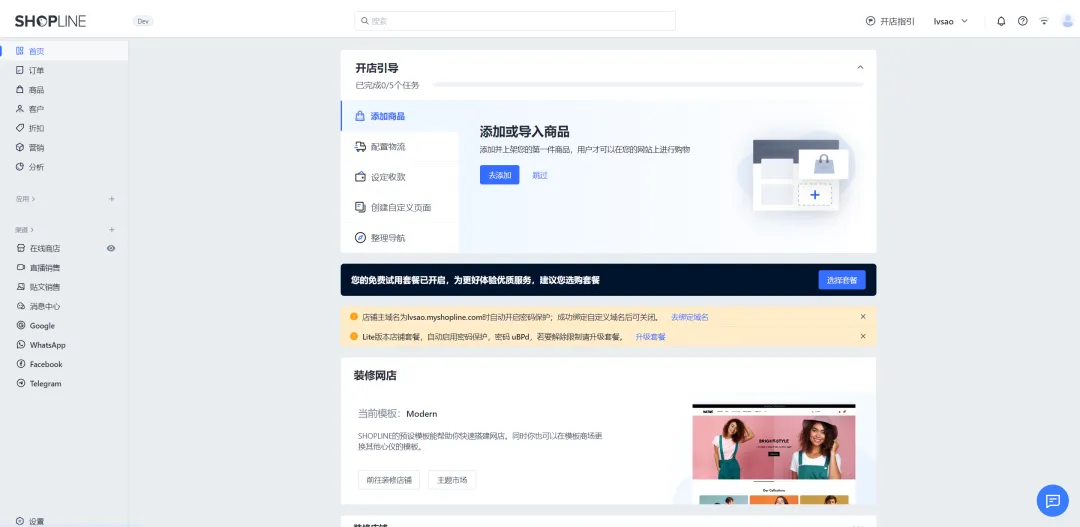
Task: Click the Wi-Fi status icon in header
Action: tap(1044, 21)
